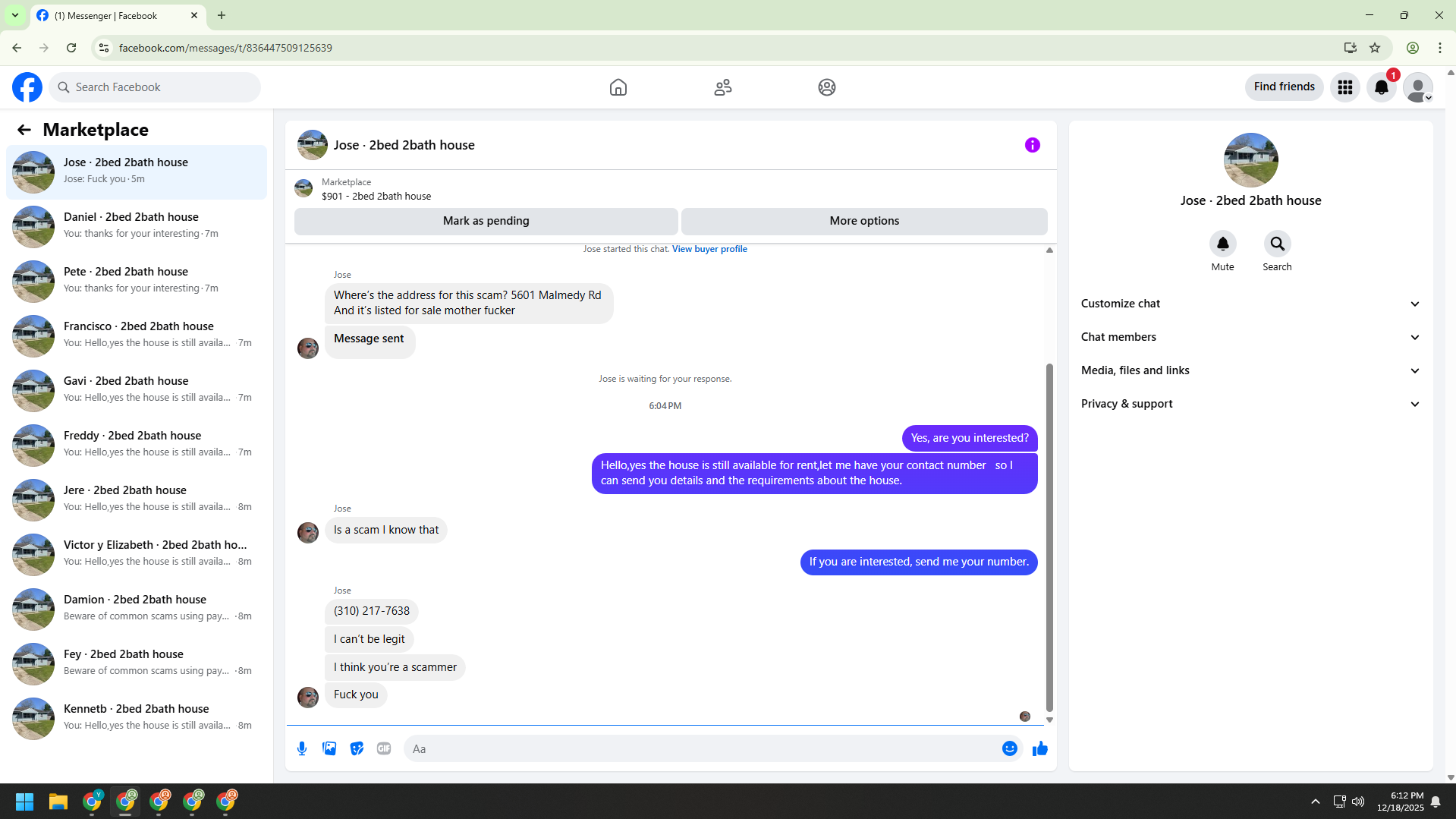
Task: Open the Chrome profile icon
Action: pyautogui.click(x=1413, y=48)
